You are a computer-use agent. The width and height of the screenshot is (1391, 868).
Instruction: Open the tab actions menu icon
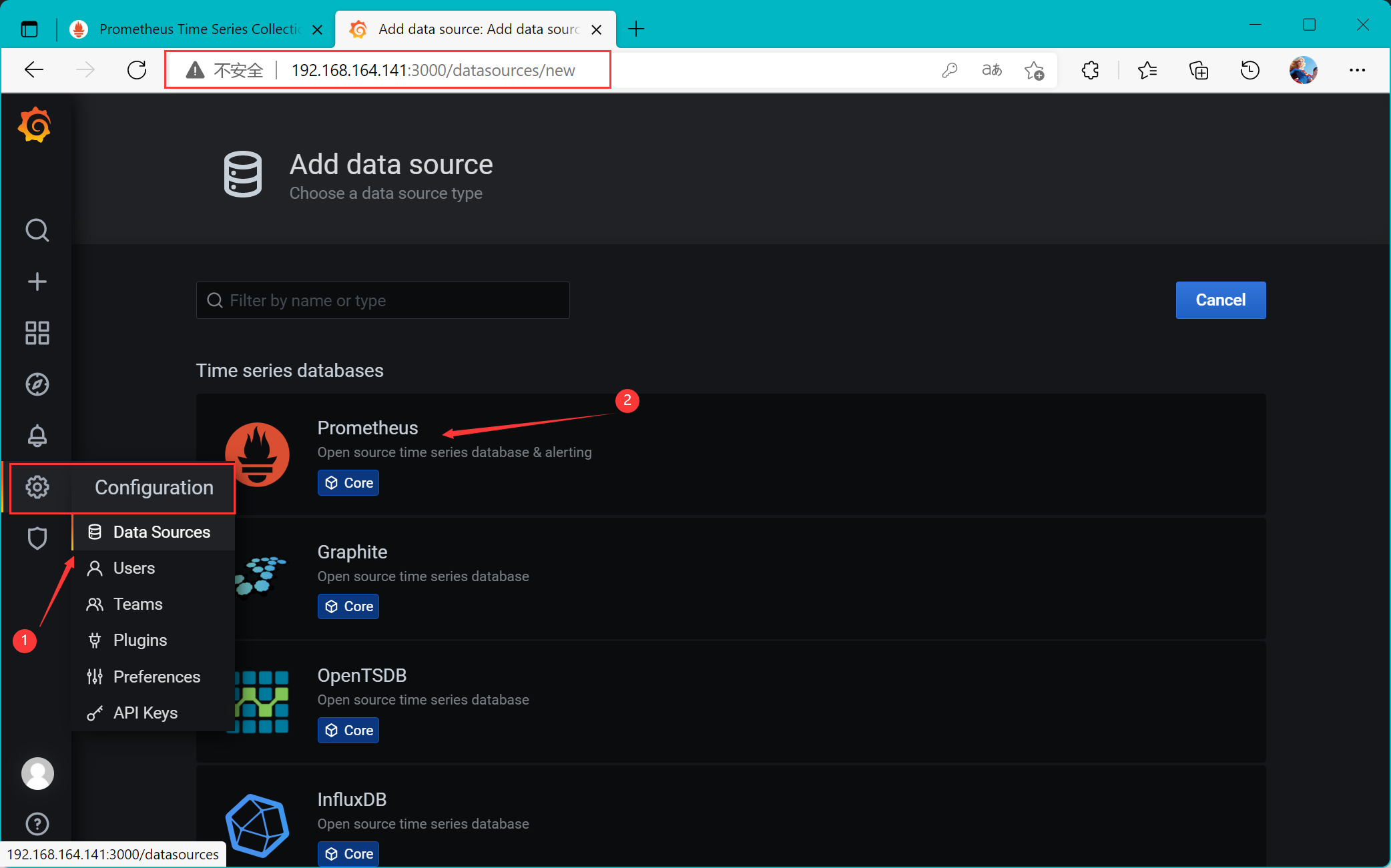point(29,29)
